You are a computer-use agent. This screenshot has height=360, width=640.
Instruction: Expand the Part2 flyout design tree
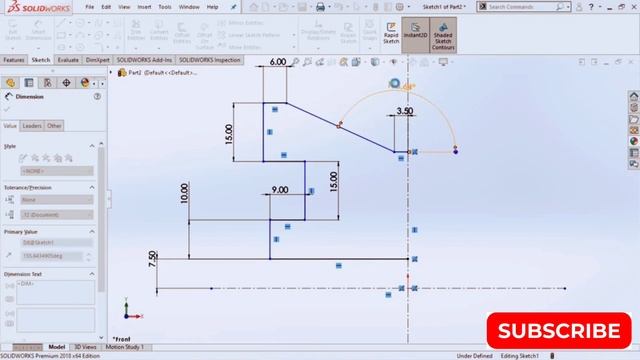(x=111, y=73)
